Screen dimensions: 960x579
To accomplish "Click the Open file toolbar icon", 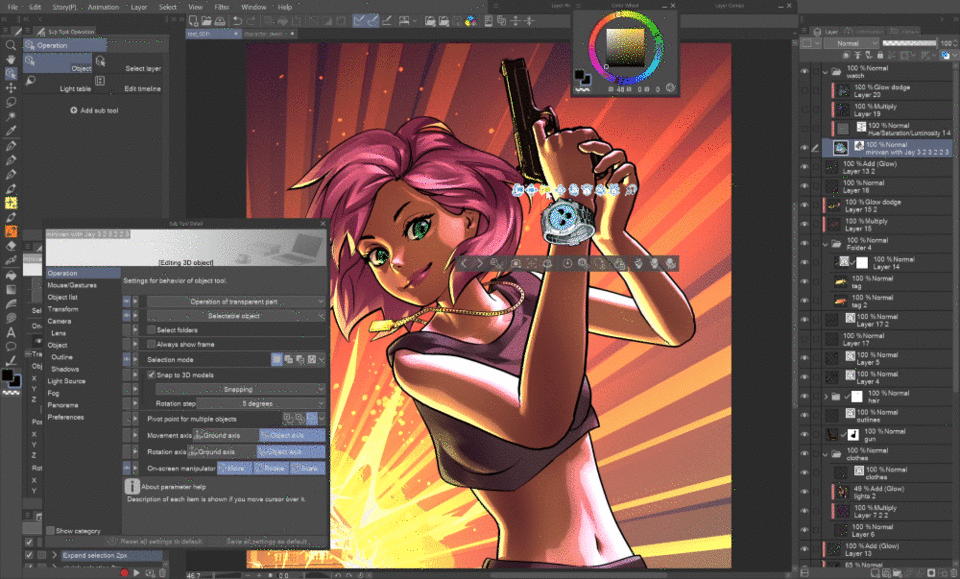I will (x=206, y=21).
